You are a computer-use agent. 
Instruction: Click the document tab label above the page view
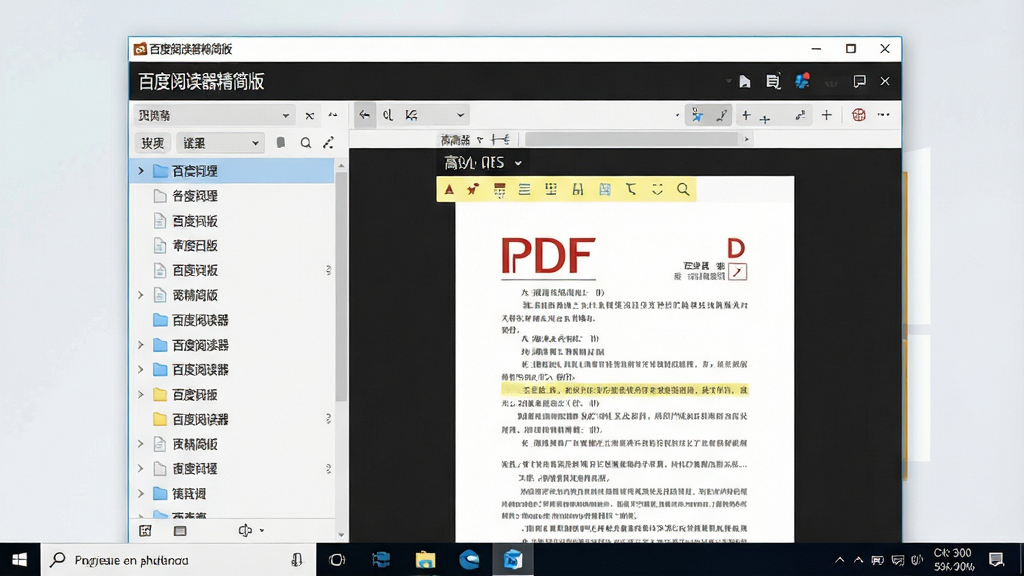455,140
